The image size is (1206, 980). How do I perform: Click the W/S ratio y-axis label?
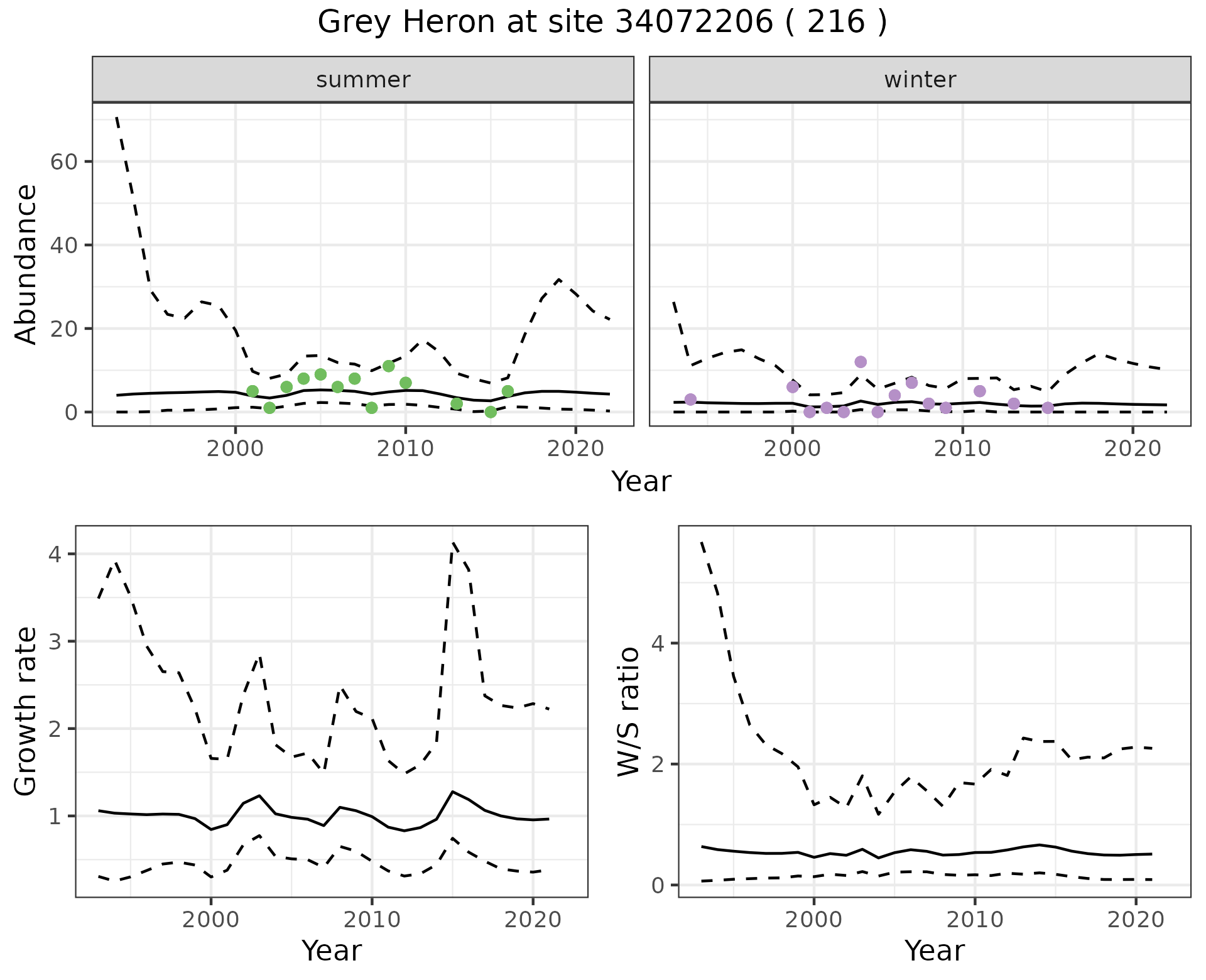629,710
